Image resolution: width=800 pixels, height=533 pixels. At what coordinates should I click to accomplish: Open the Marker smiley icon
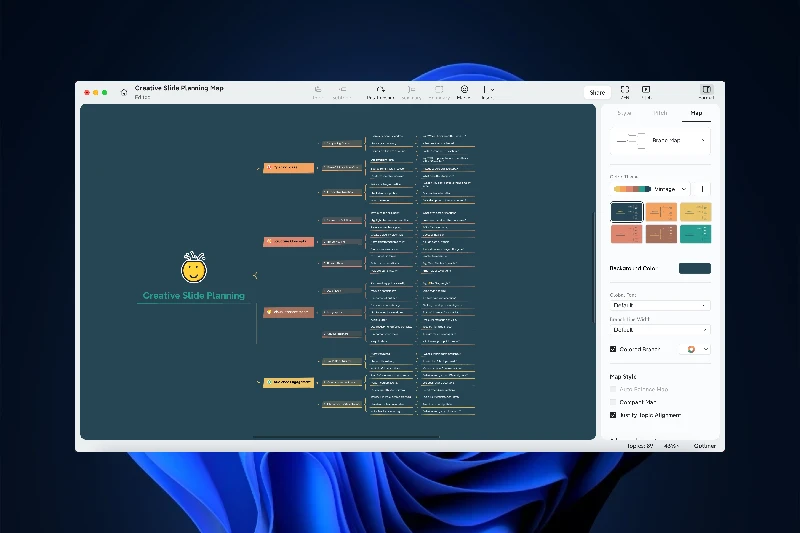tap(463, 90)
